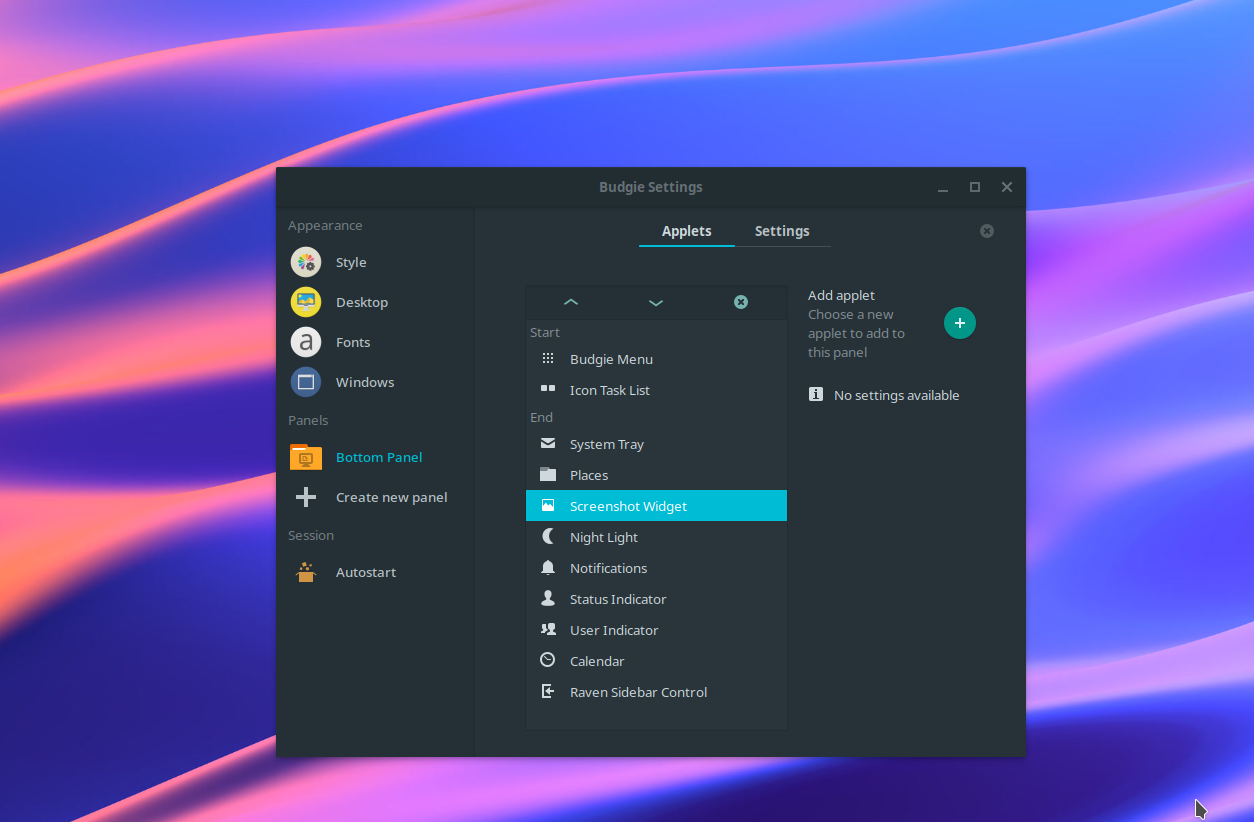This screenshot has width=1254, height=822.
Task: Click the Places folder icon
Action: 548,474
